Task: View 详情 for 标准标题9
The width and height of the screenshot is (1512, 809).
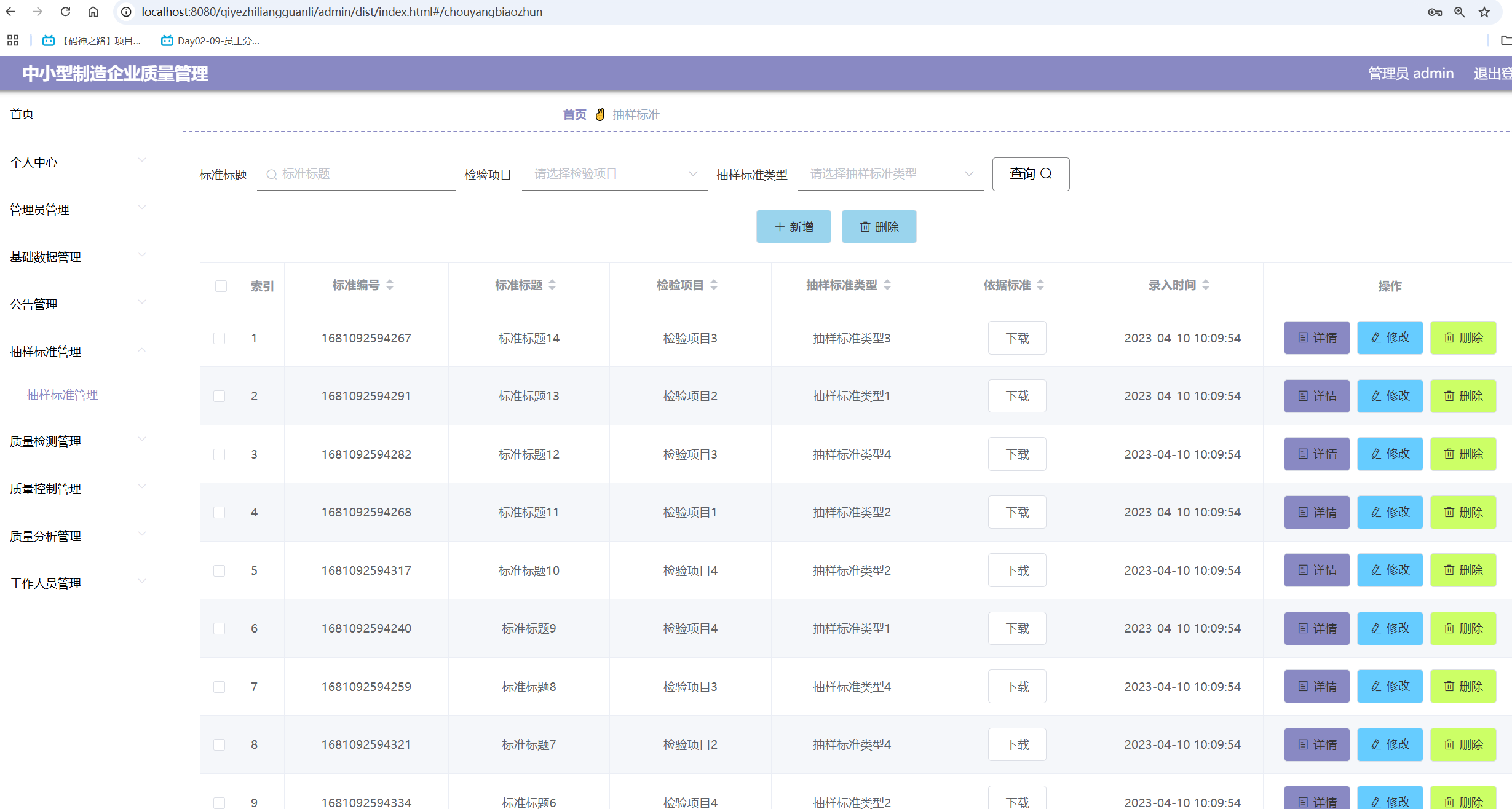Action: (1316, 628)
